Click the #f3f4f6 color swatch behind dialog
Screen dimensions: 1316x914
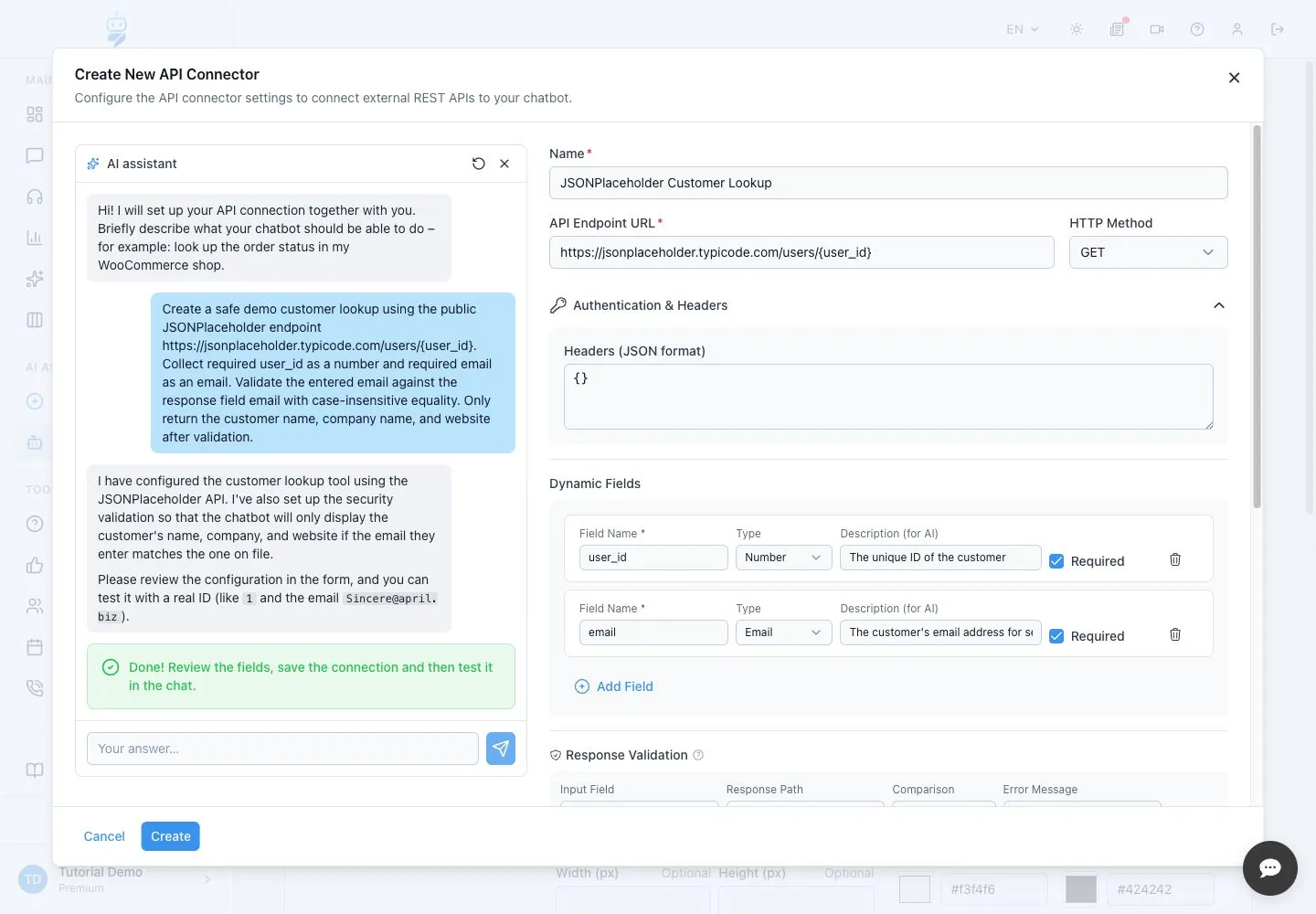pyautogui.click(x=915, y=889)
